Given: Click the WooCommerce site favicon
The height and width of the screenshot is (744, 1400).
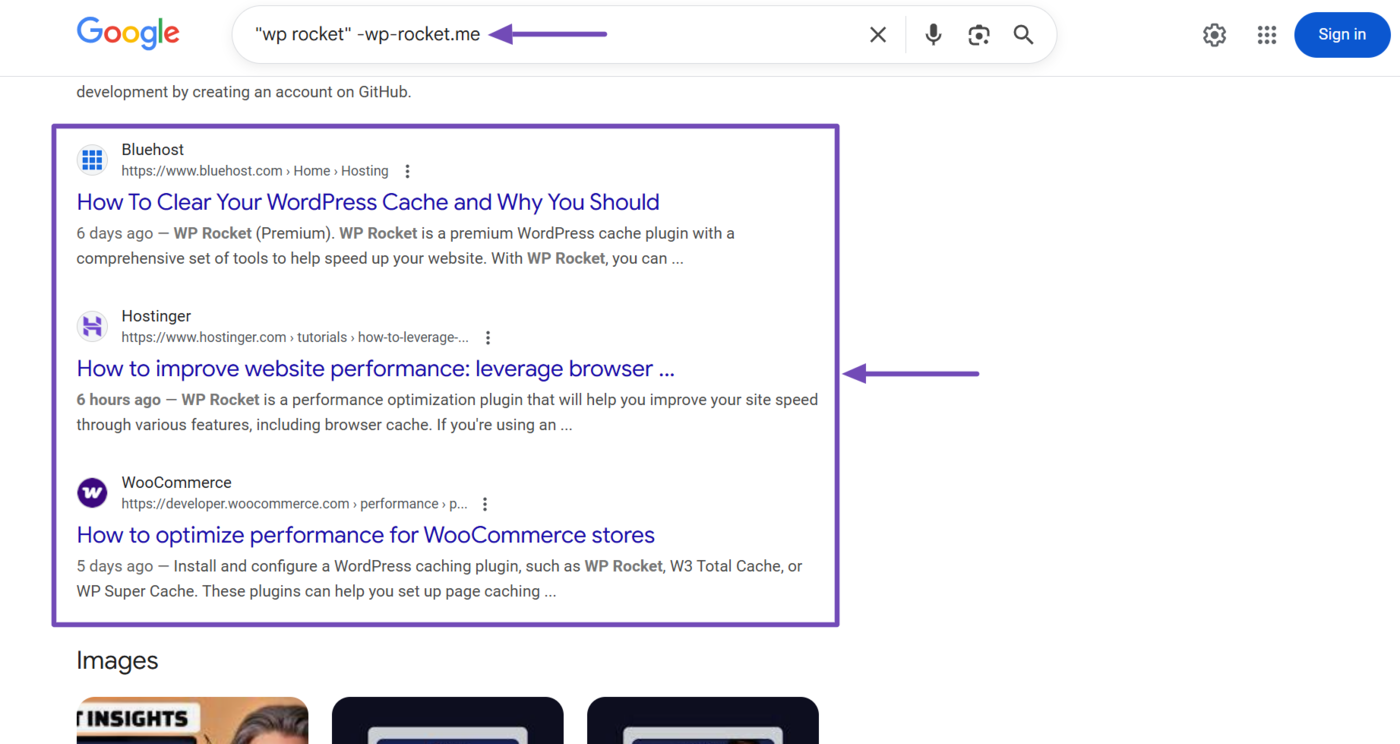Looking at the screenshot, I should coord(92,492).
